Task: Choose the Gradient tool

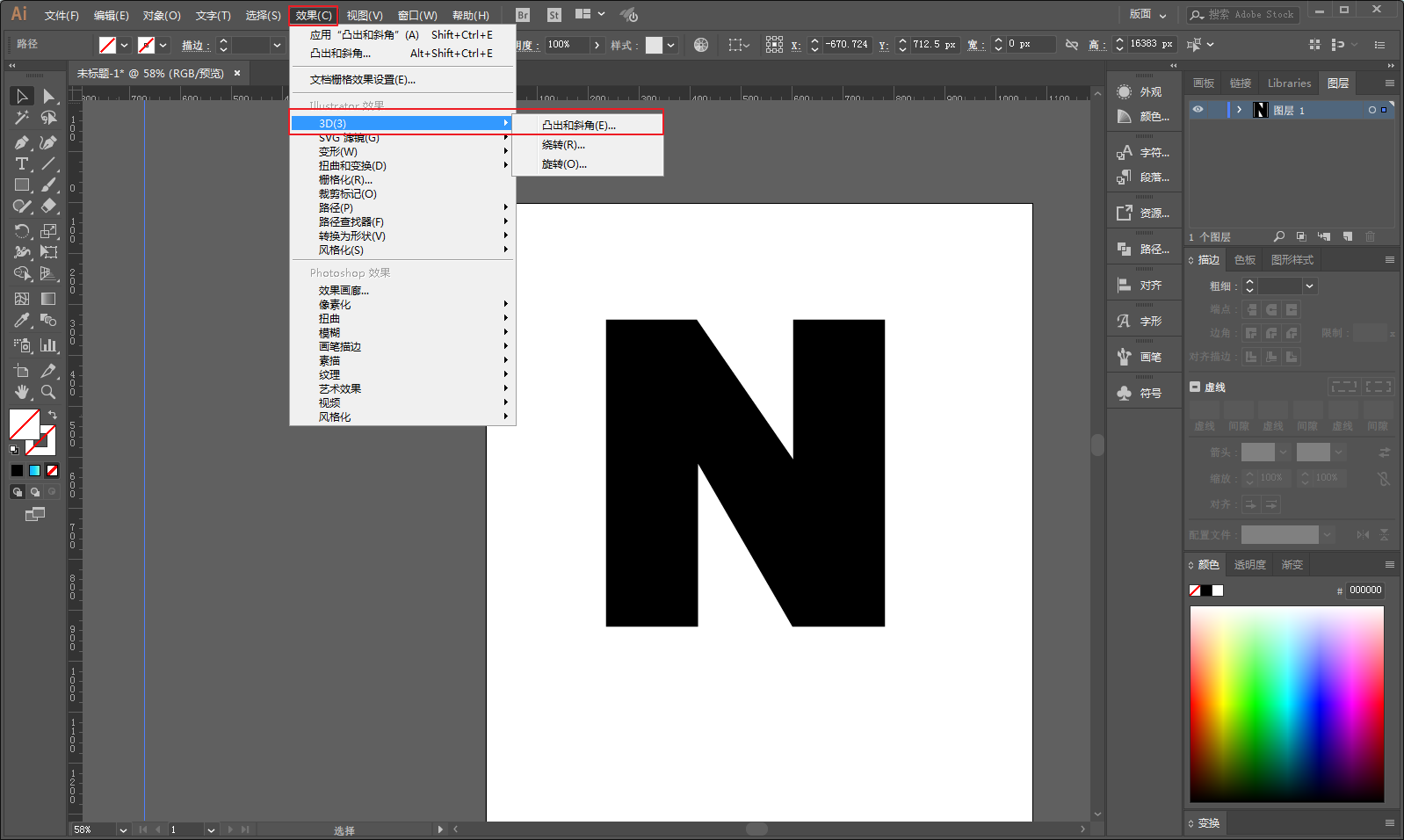Action: pyautogui.click(x=48, y=299)
